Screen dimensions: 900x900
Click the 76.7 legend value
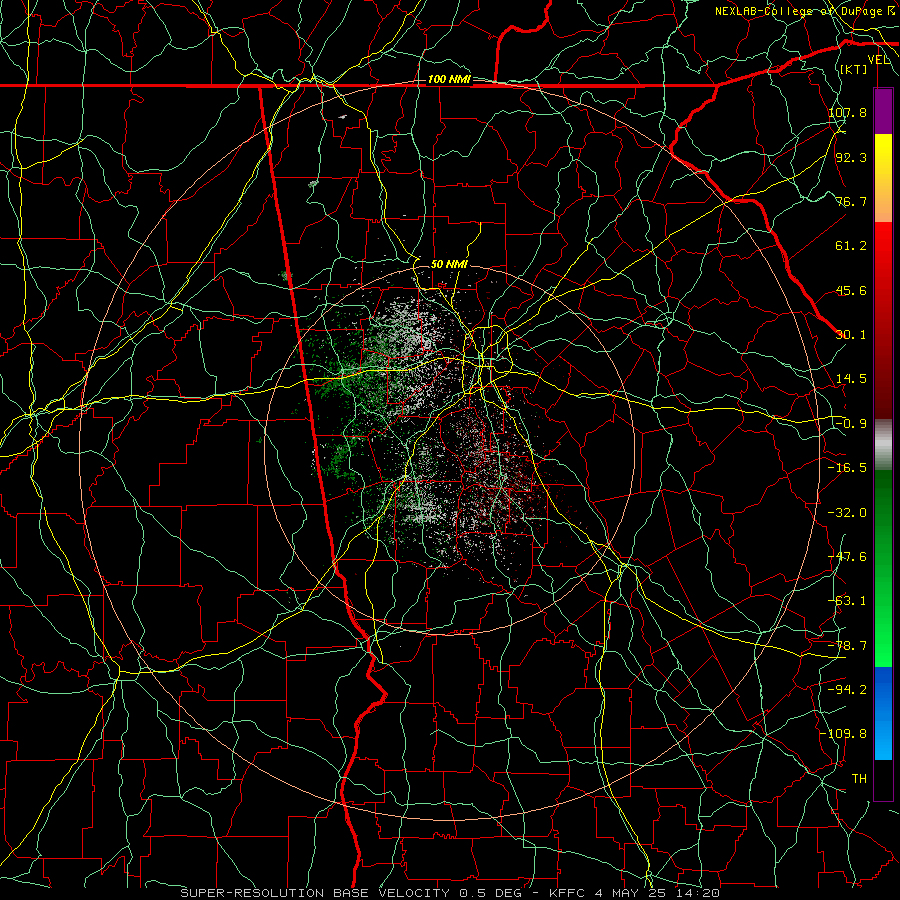[851, 201]
